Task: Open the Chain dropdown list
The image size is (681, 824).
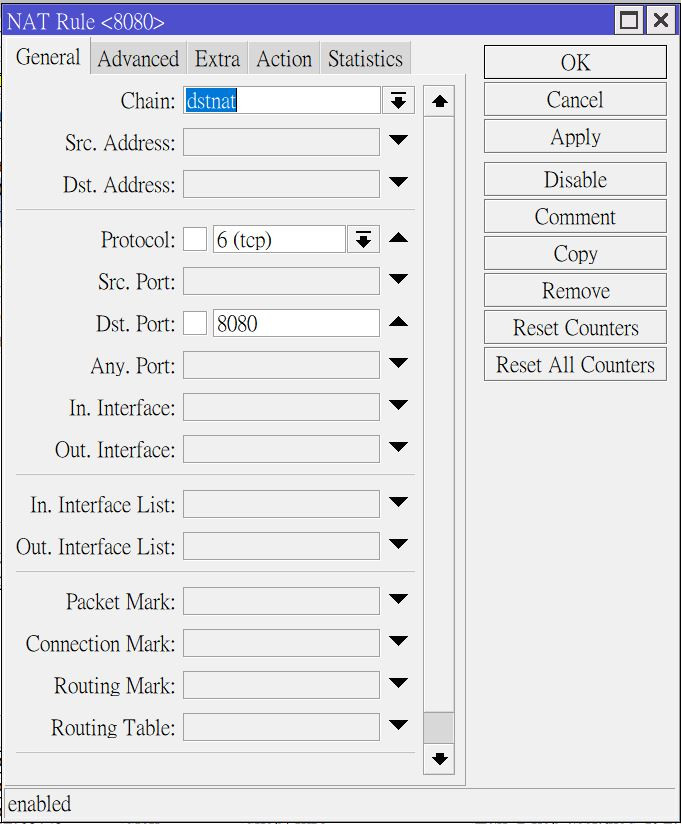Action: [x=398, y=100]
